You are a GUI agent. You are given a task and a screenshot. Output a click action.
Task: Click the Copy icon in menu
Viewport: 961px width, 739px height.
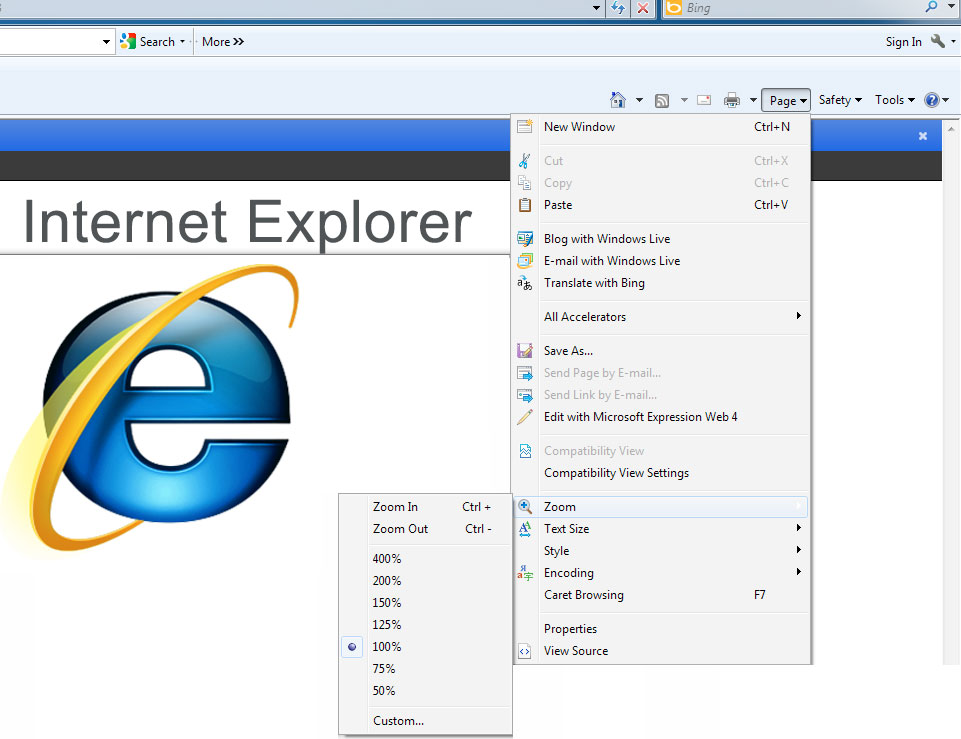click(x=525, y=183)
